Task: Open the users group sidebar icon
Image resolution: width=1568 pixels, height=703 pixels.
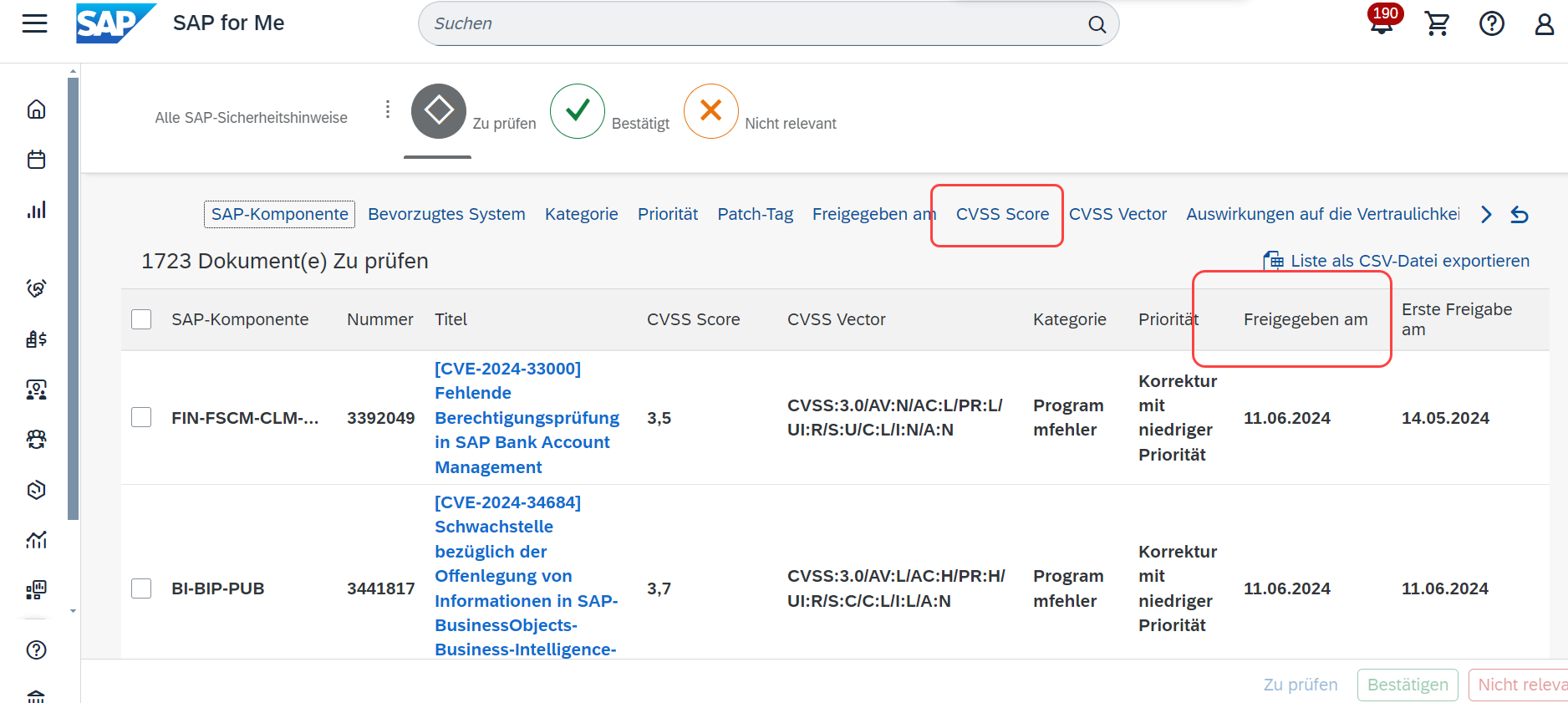Action: tap(36, 440)
